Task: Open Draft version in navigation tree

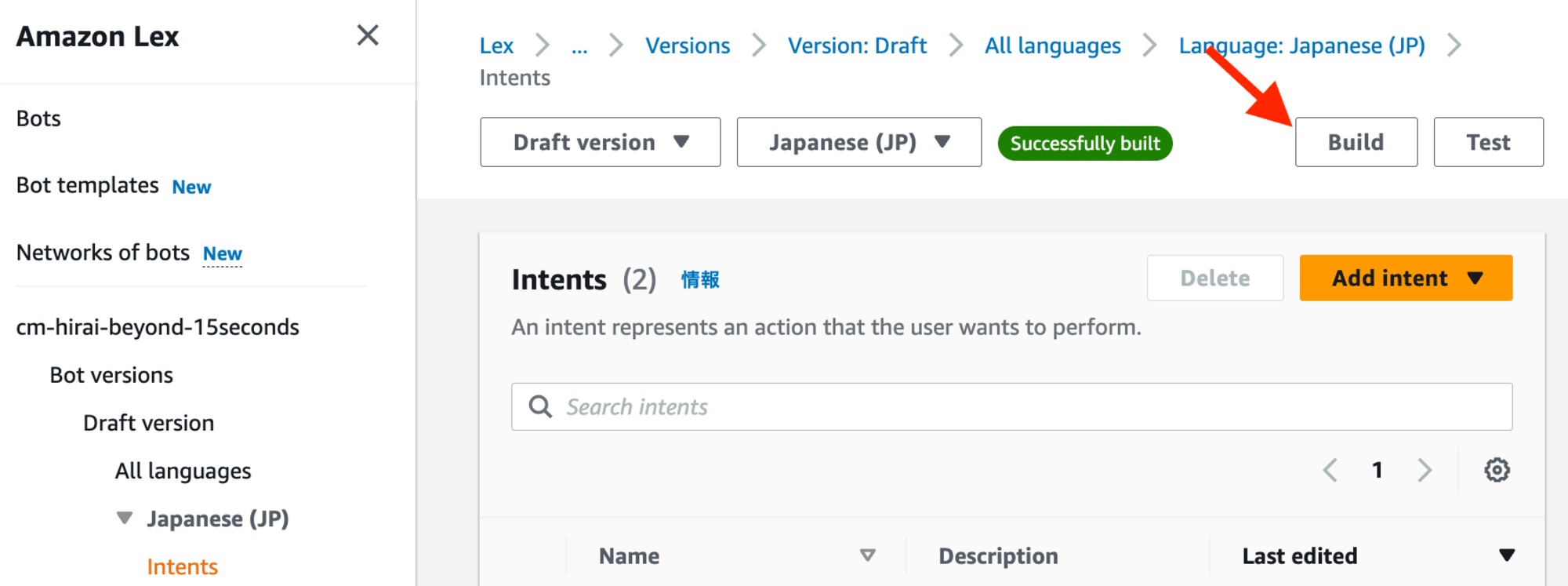Action: click(x=149, y=423)
